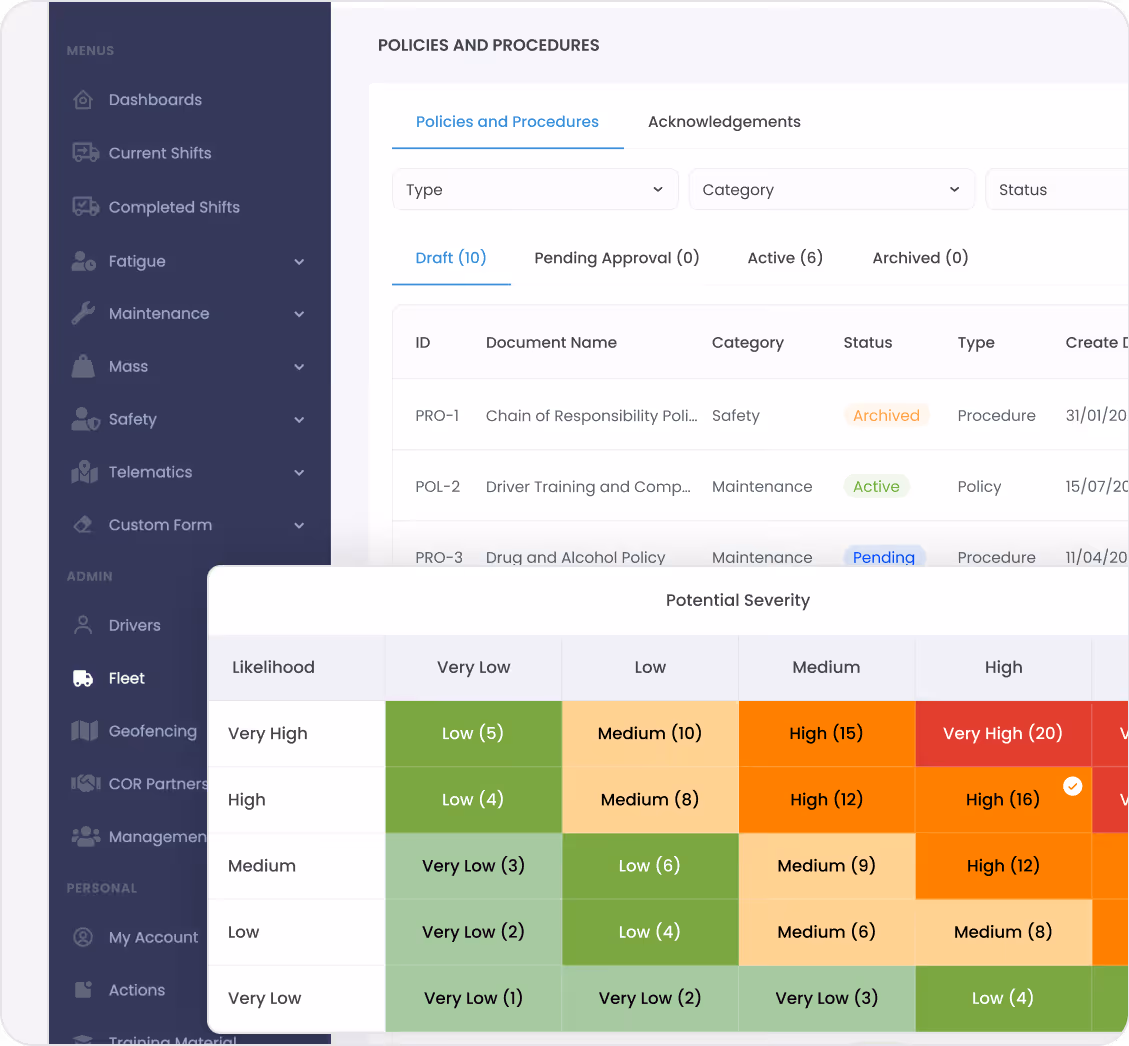Image resolution: width=1129 pixels, height=1046 pixels.
Task: Open the Type filter dropdown
Action: click(535, 189)
